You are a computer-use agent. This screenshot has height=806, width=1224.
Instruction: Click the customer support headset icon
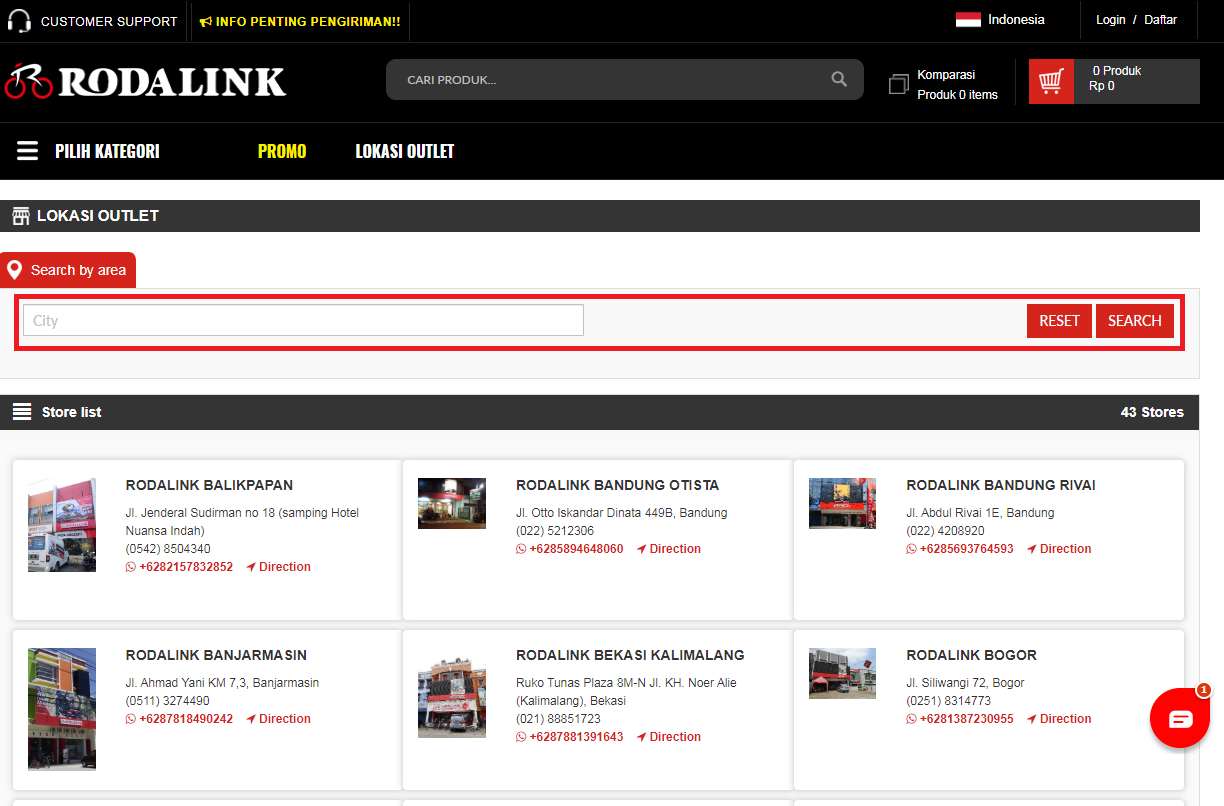[x=19, y=21]
